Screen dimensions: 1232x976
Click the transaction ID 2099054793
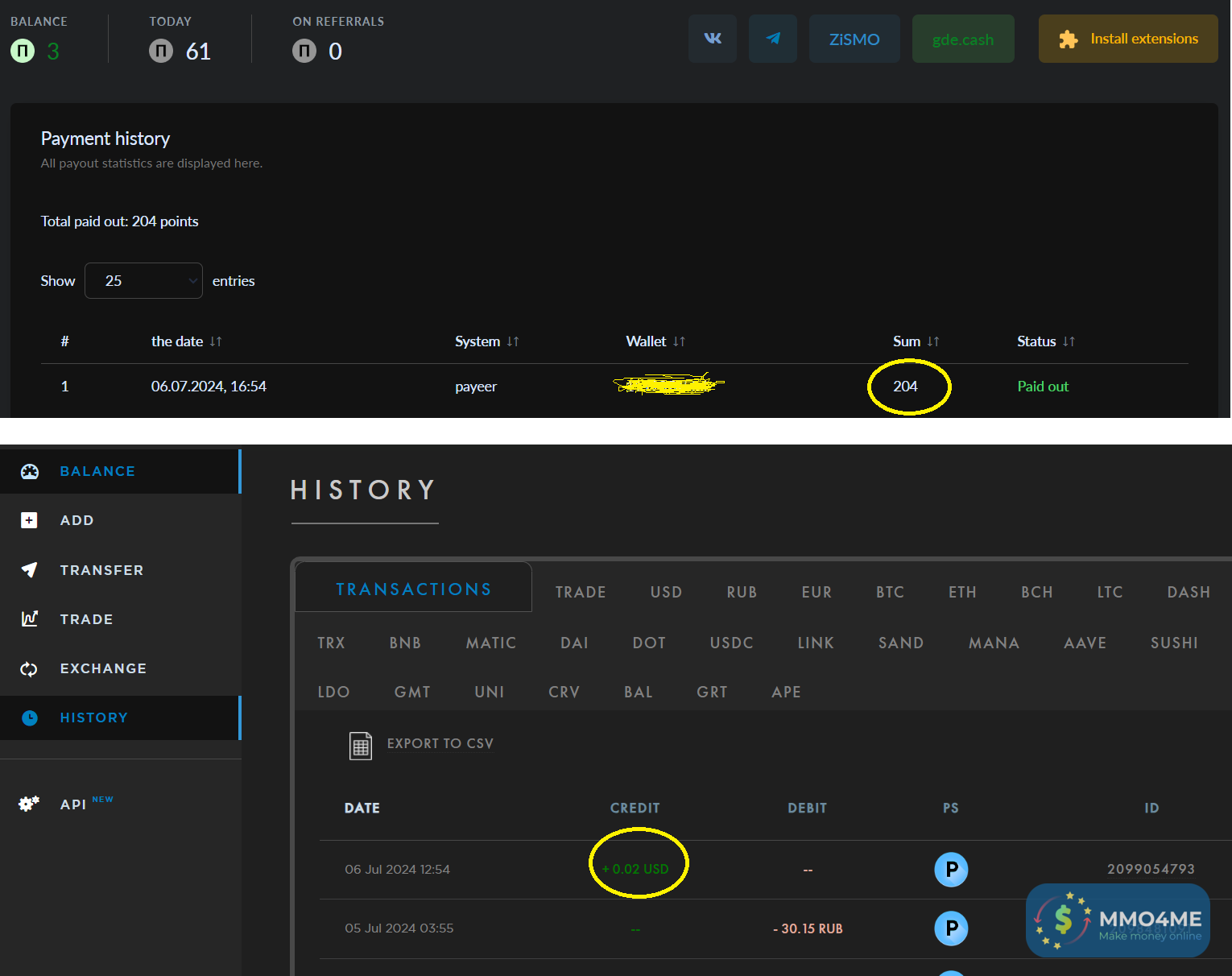click(1151, 869)
